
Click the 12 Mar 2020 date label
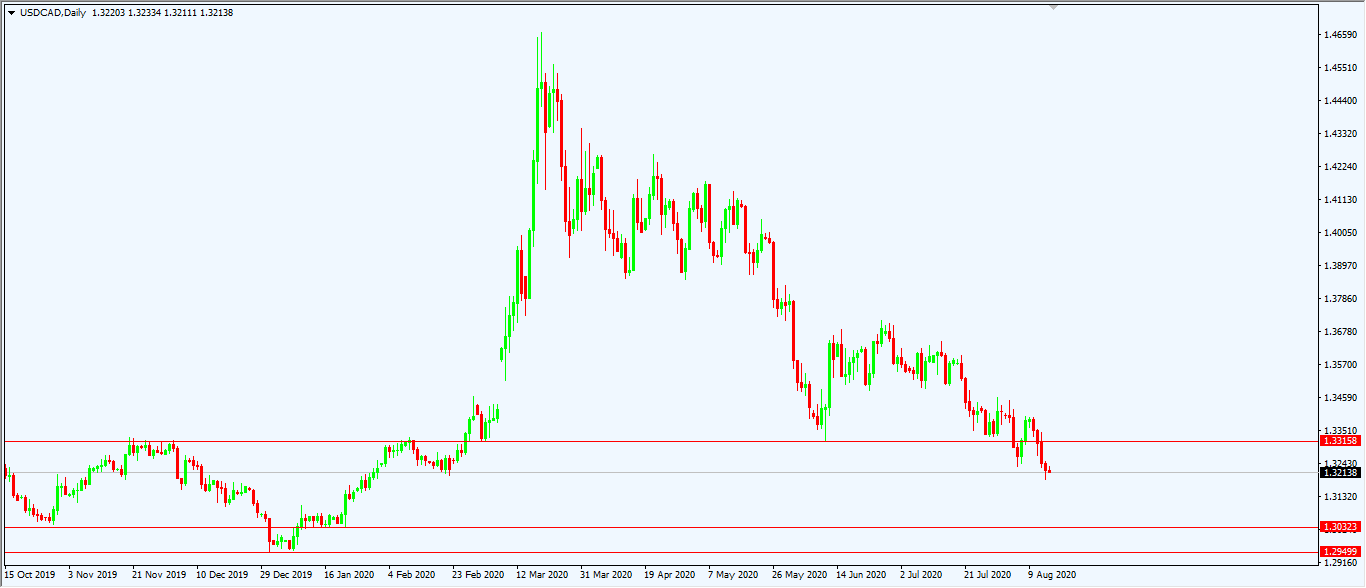click(x=542, y=575)
